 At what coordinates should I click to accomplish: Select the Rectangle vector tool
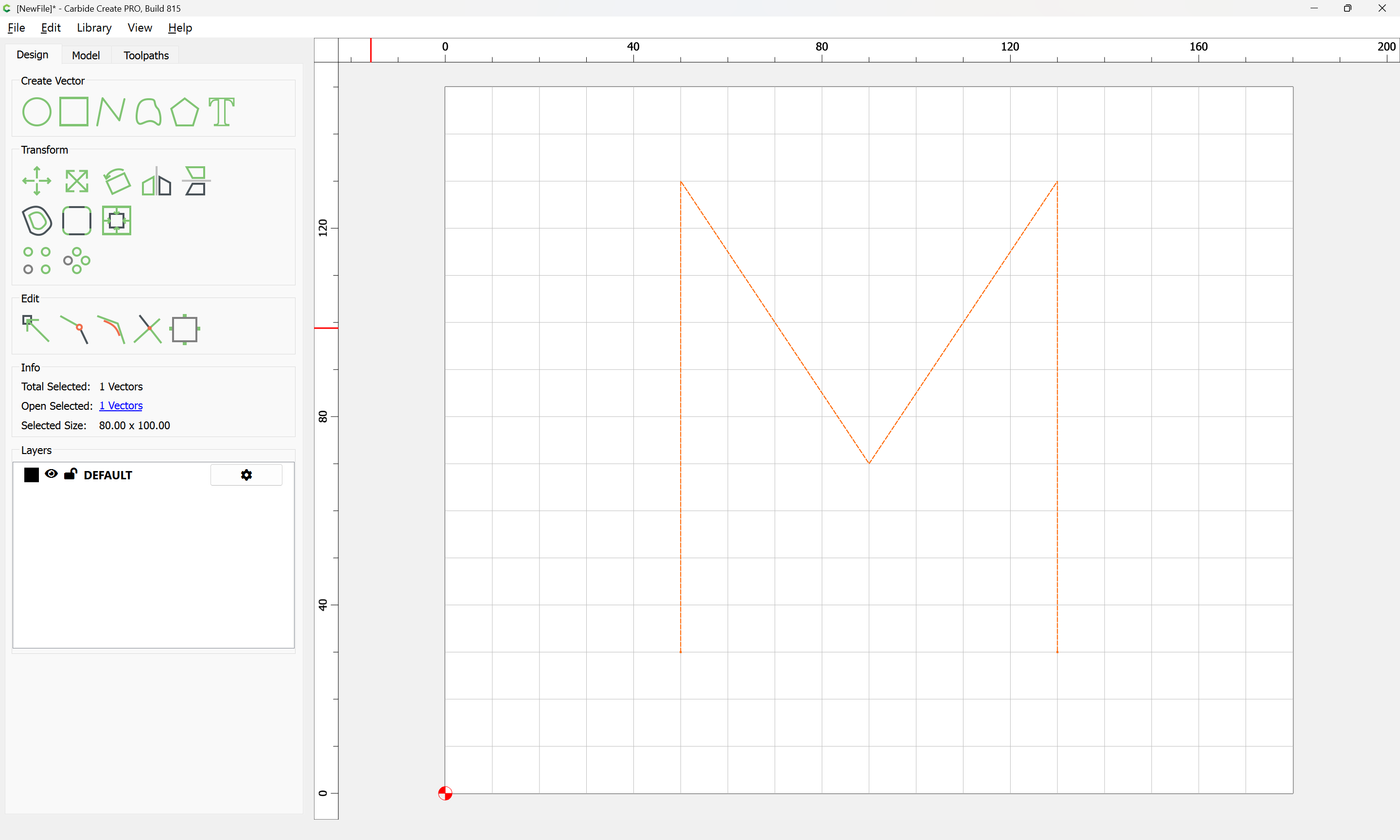[73, 111]
